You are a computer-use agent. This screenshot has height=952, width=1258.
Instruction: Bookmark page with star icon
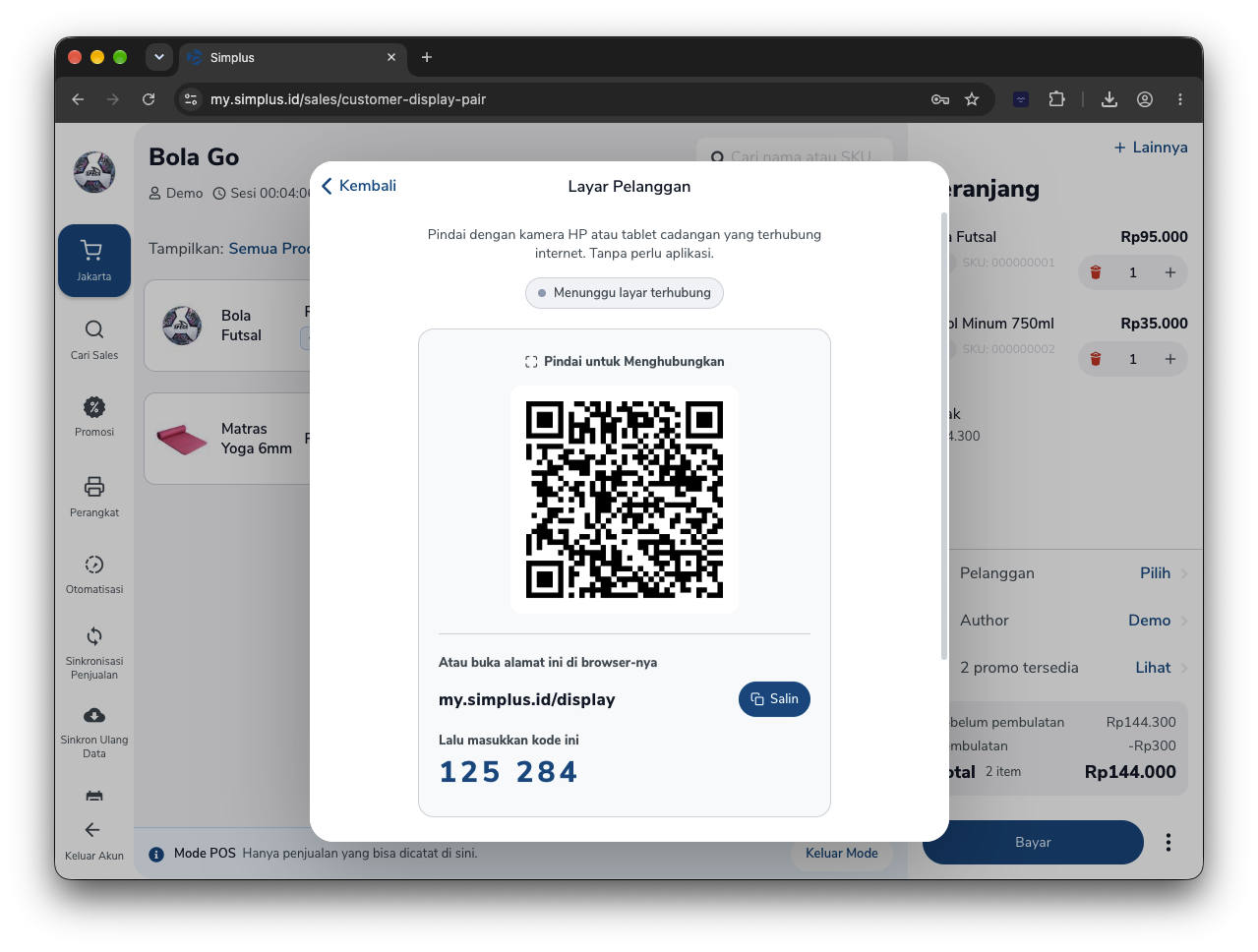972,99
